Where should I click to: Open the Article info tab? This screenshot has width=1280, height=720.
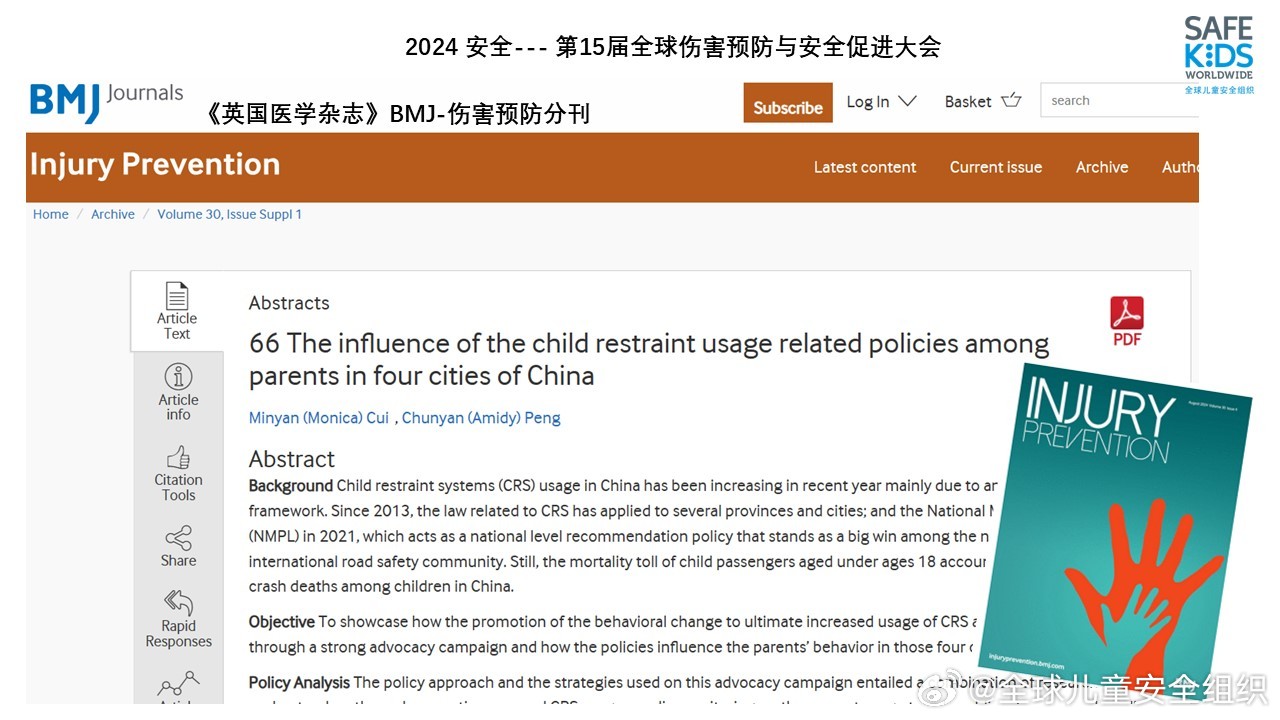(x=178, y=391)
